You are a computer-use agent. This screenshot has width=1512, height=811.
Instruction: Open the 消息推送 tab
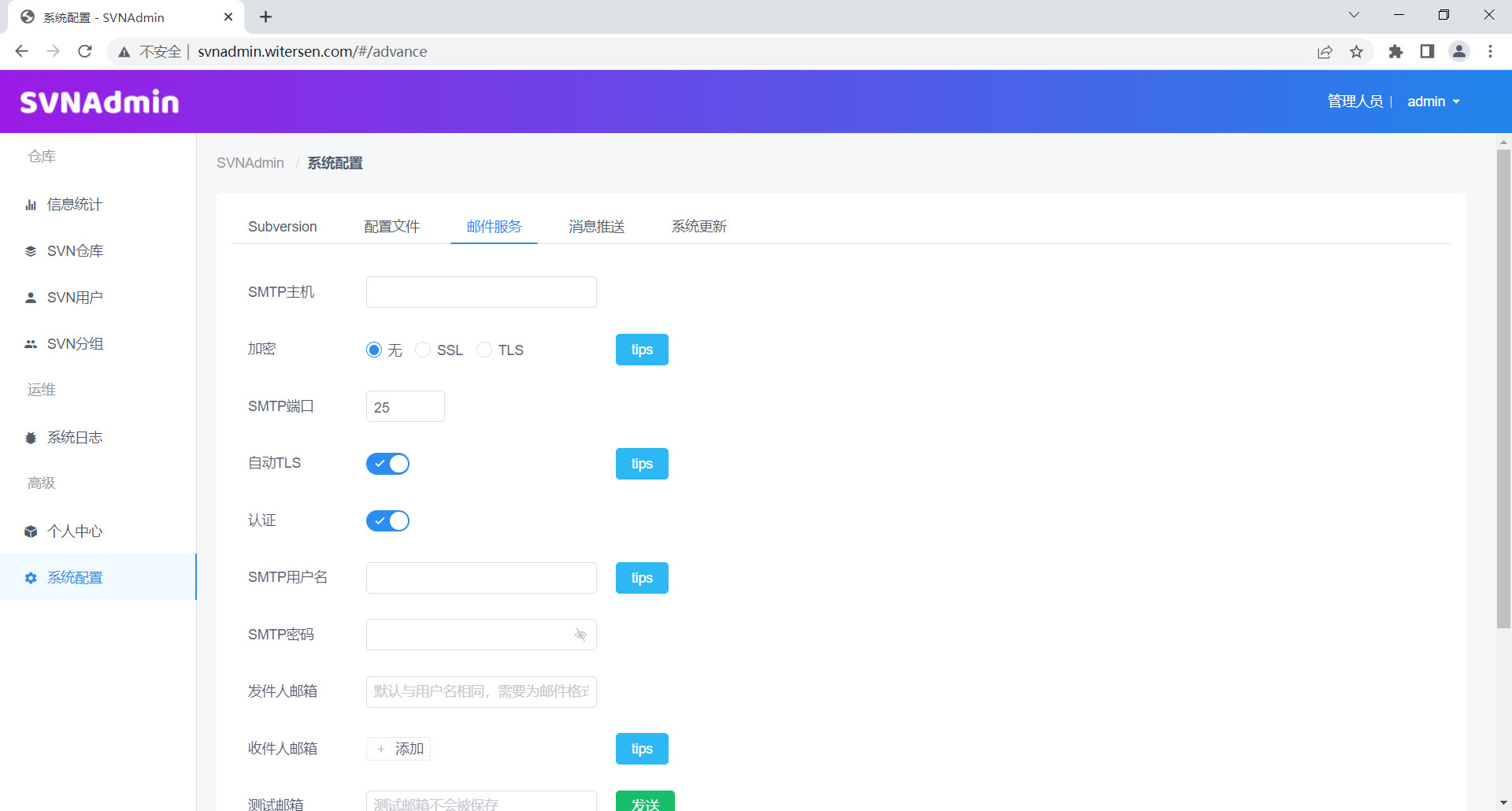[x=596, y=227]
